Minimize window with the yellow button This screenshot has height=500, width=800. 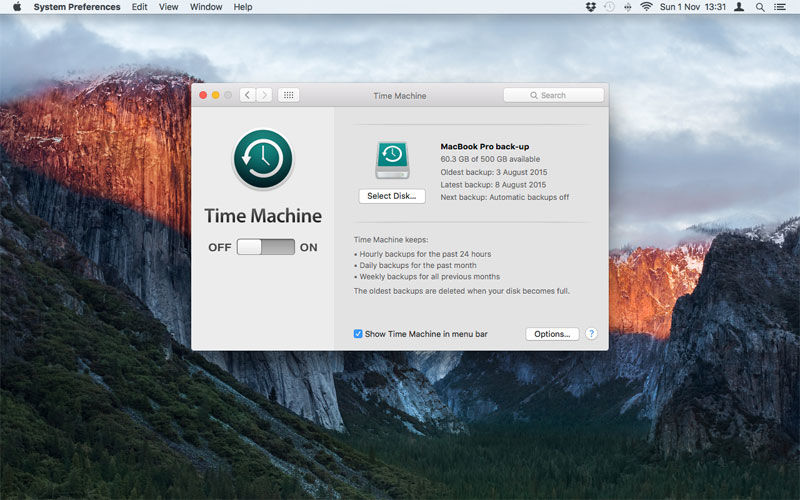(x=215, y=95)
